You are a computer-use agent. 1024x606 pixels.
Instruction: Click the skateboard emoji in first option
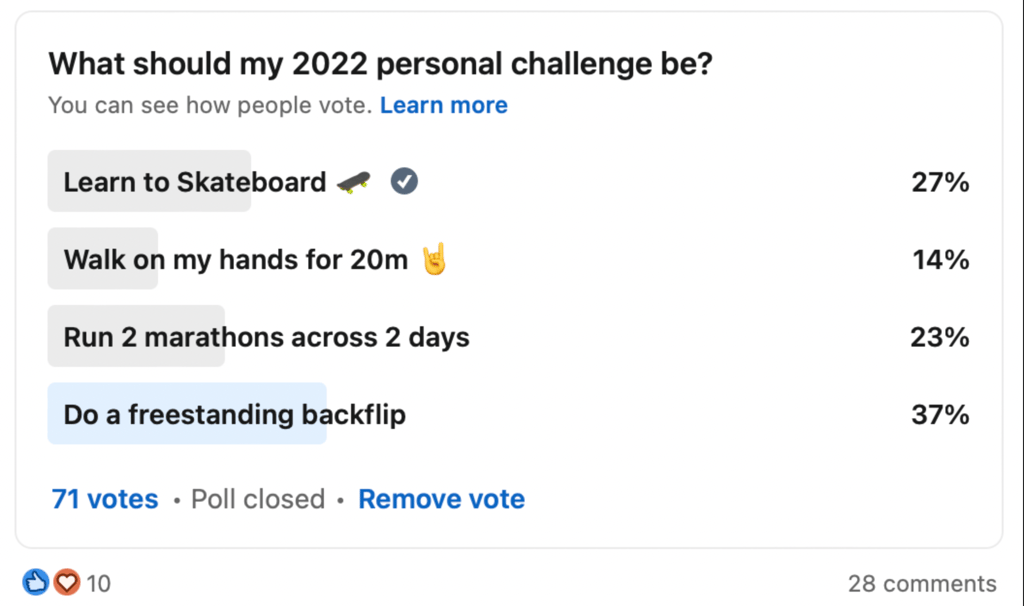click(353, 182)
